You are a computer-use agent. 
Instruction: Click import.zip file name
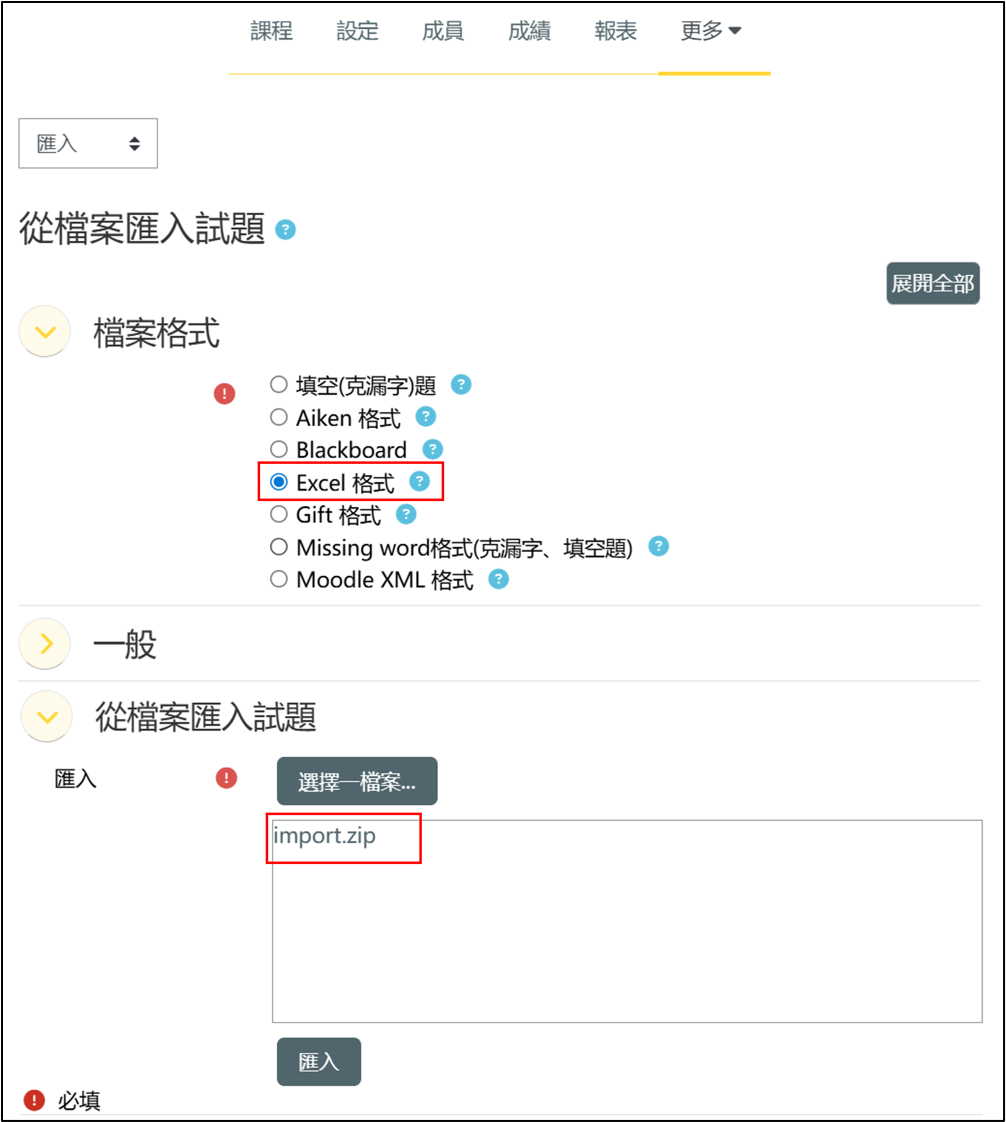[x=325, y=835]
